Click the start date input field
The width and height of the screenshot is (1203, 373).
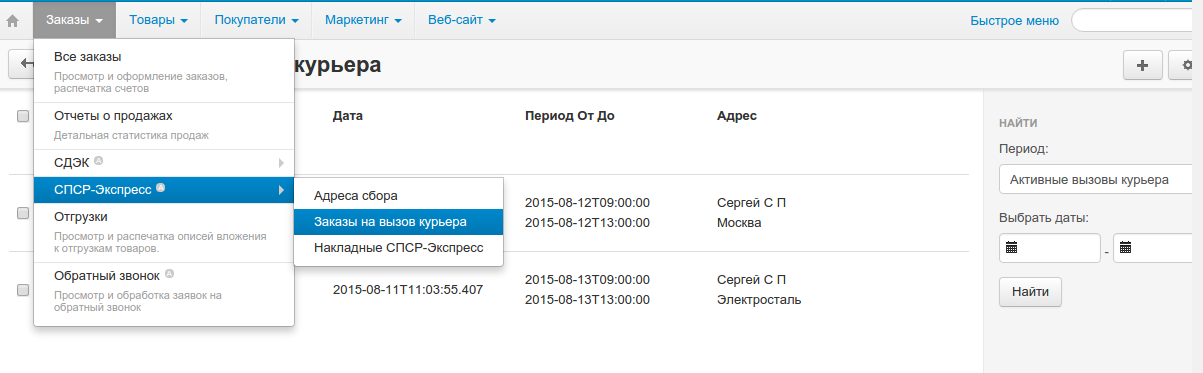tap(1049, 248)
